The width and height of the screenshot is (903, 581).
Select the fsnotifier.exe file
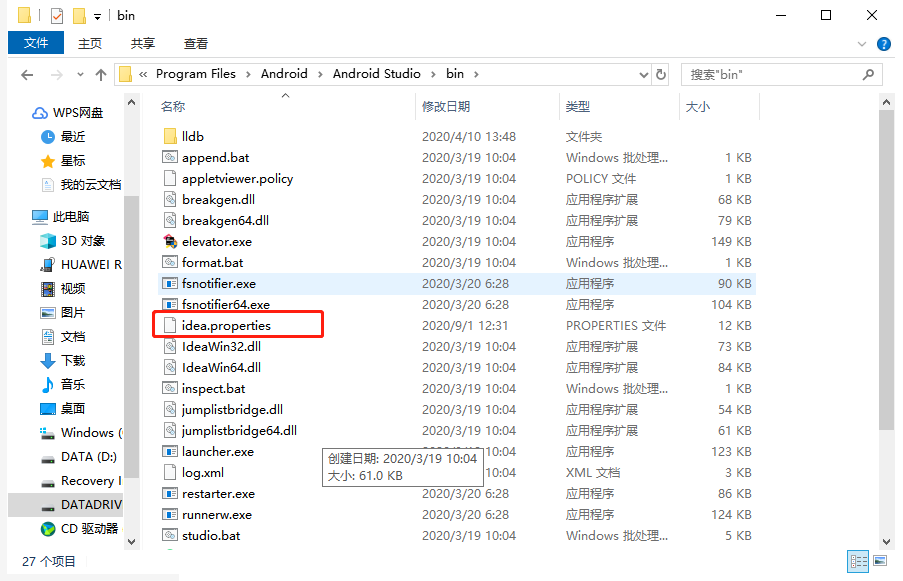pyautogui.click(x=218, y=283)
